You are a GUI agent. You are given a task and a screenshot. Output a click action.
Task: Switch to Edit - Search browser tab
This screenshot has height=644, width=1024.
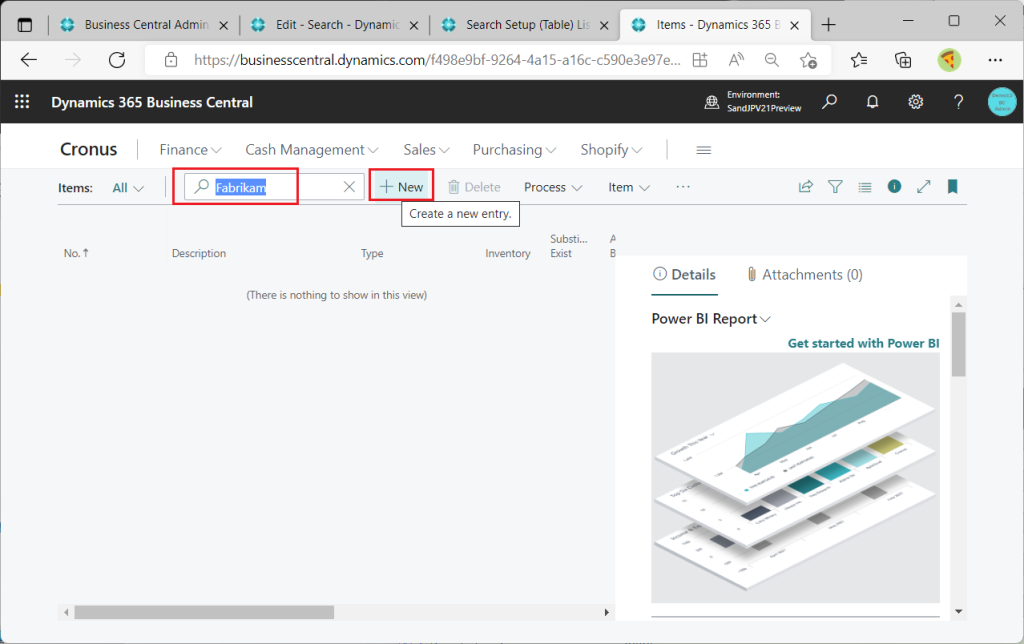click(x=334, y=25)
